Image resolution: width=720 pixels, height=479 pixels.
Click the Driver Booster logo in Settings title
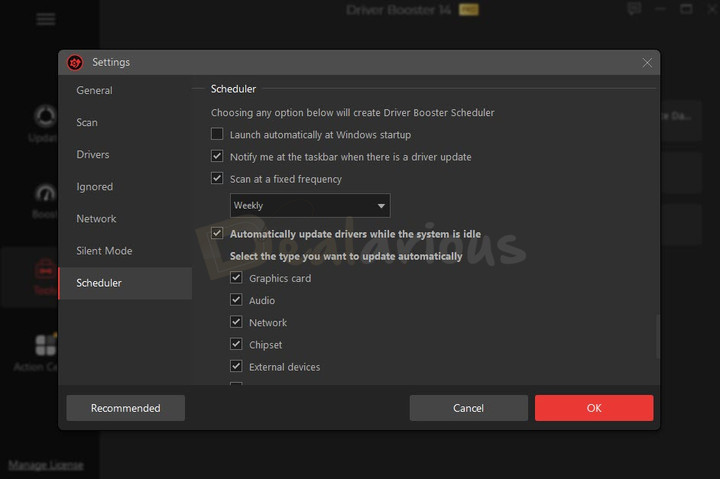[x=75, y=62]
